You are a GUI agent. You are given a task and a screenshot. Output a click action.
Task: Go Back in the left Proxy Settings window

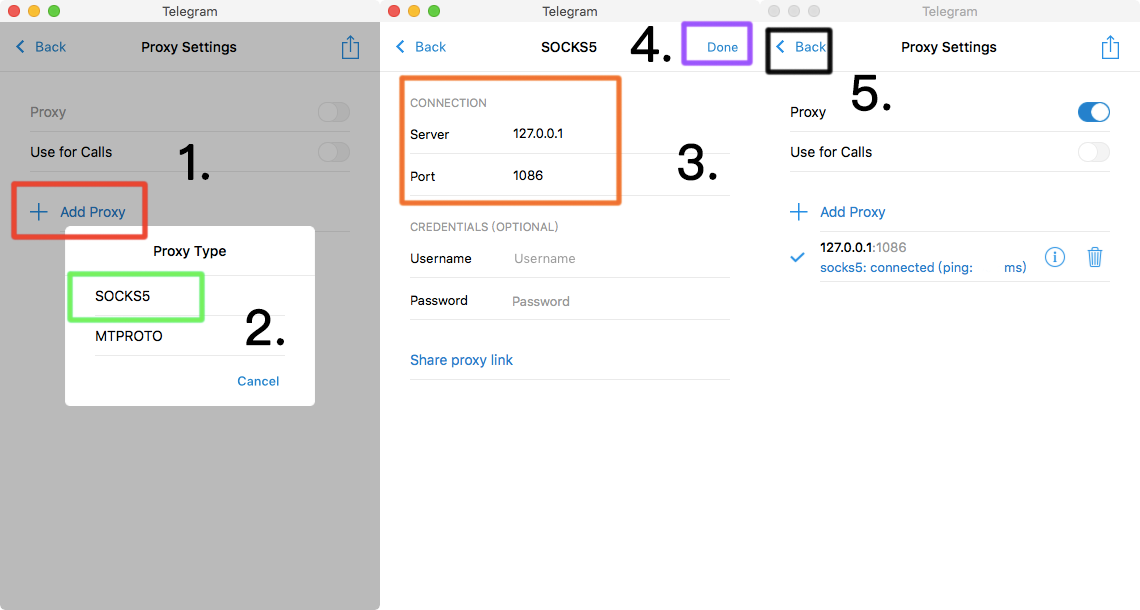click(41, 47)
